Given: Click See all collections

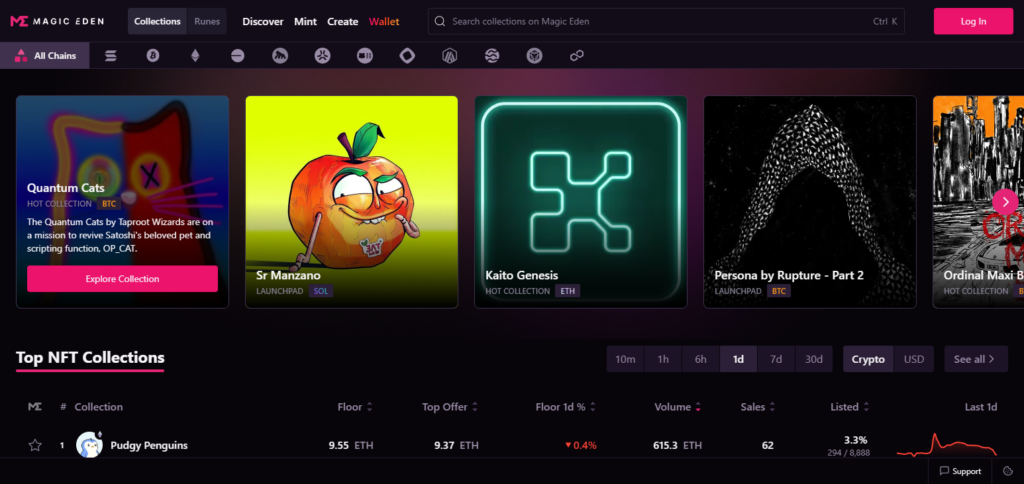Looking at the screenshot, I should (976, 359).
